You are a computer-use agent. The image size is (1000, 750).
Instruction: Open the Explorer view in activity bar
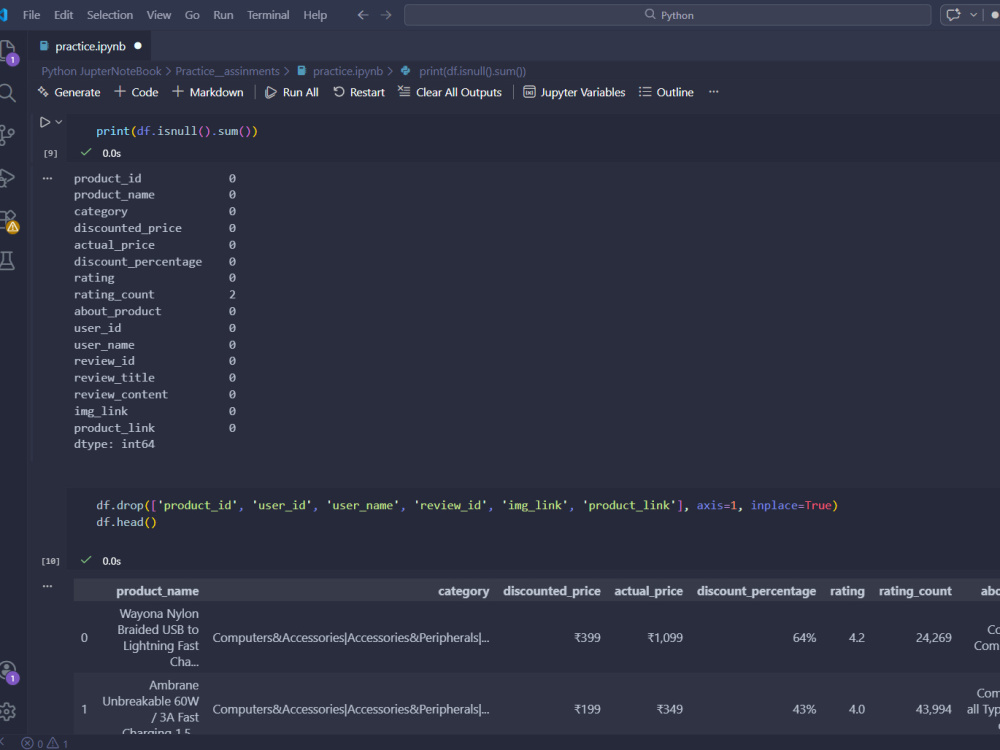[x=8, y=50]
